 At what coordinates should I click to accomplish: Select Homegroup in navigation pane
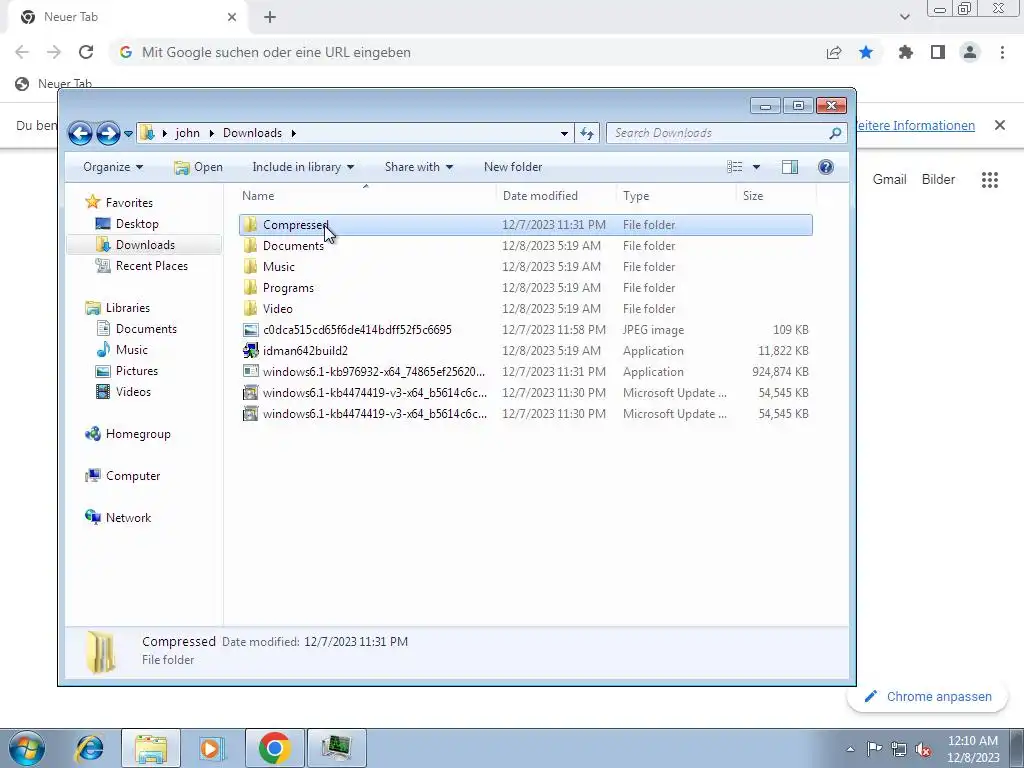coord(138,434)
